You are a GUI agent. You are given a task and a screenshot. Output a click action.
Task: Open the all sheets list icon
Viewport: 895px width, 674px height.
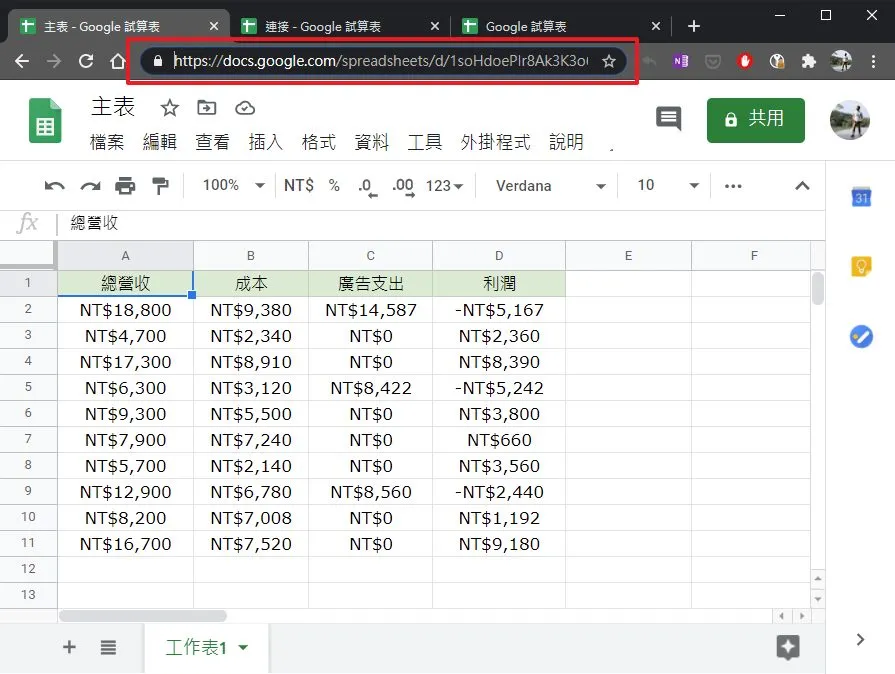[x=108, y=647]
